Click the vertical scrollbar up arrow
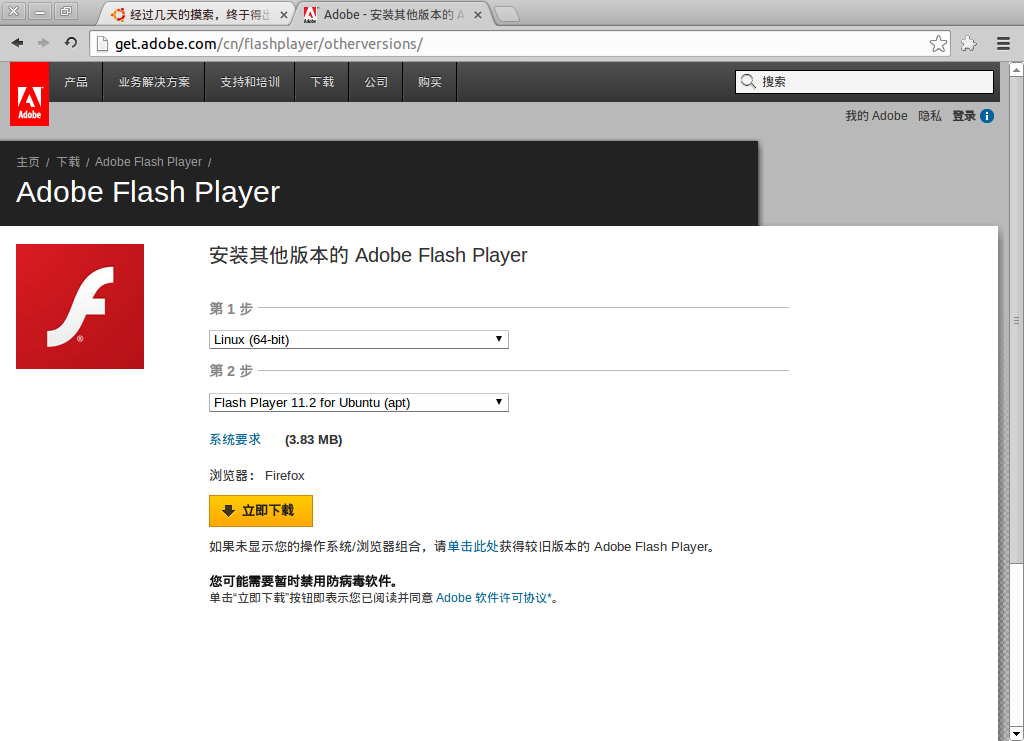 [1016, 69]
